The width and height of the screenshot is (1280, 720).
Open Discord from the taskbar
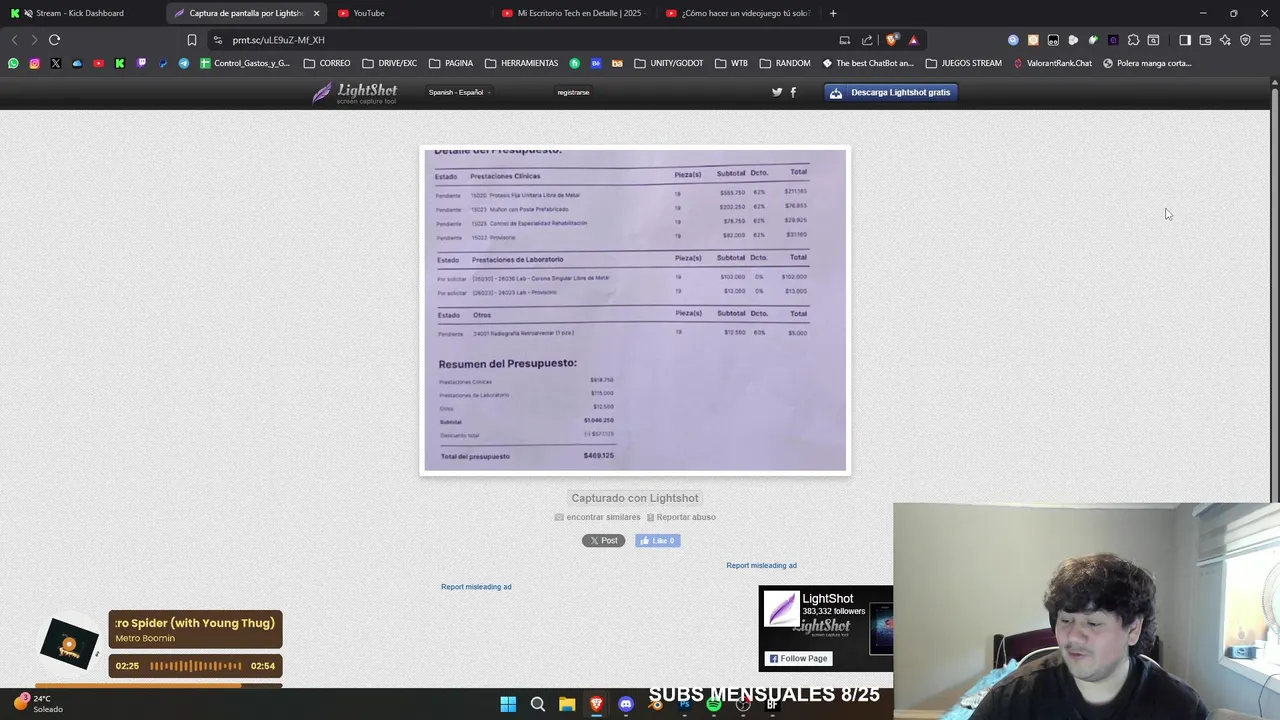626,704
